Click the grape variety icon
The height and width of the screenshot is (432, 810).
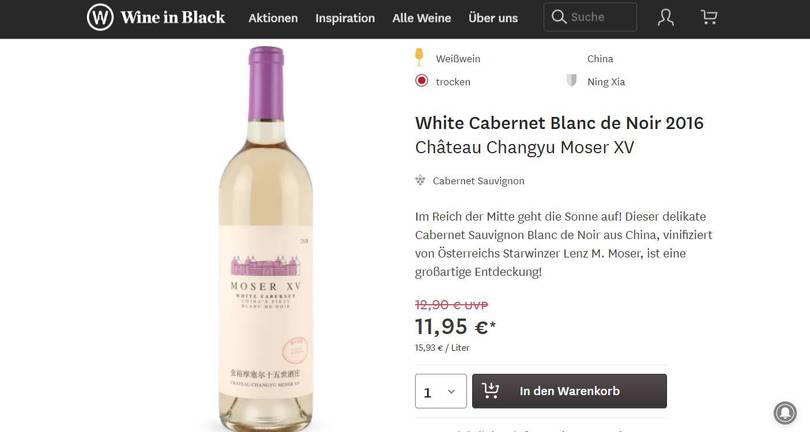tap(421, 181)
